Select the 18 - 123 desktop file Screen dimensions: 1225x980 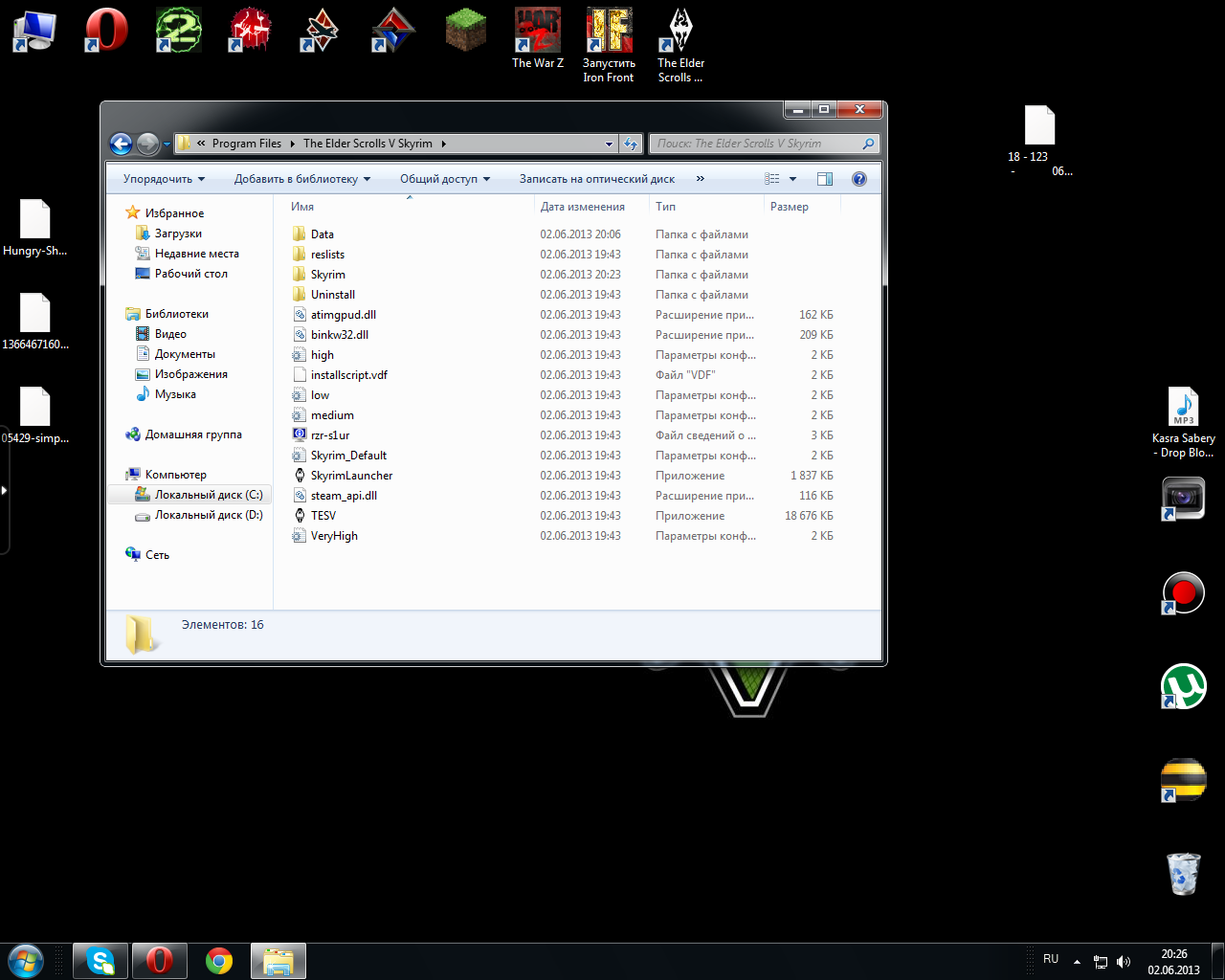click(1040, 141)
